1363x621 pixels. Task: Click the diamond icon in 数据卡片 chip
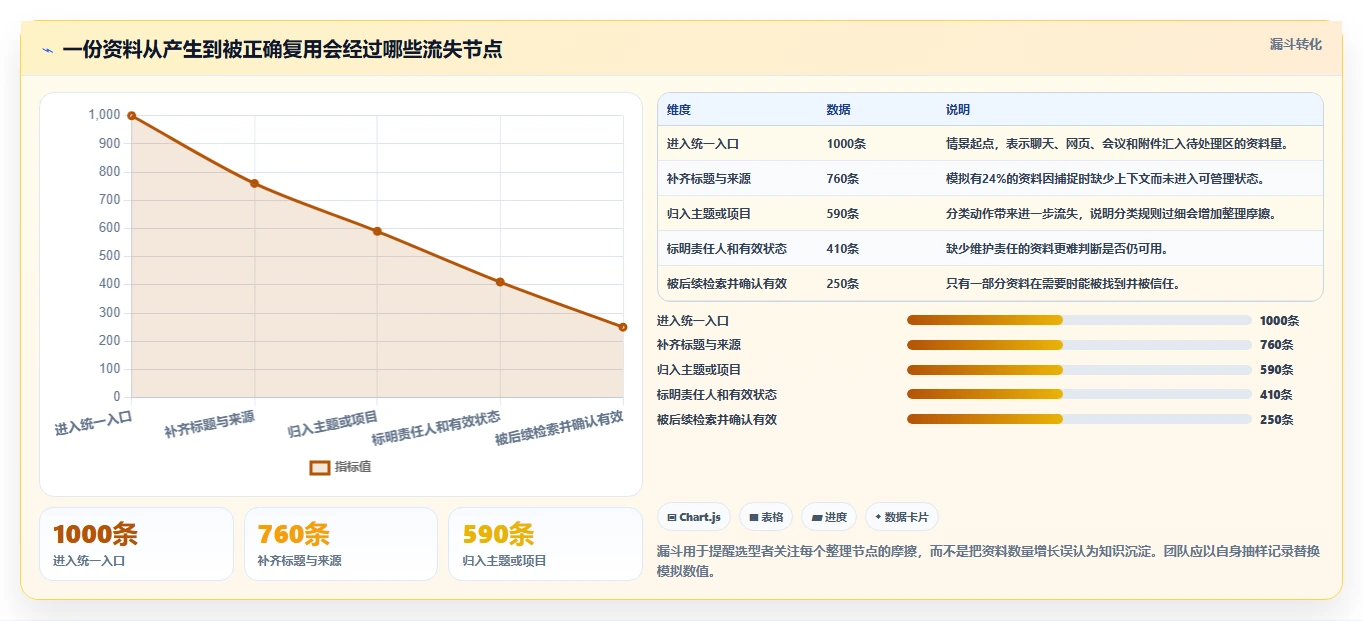coord(878,517)
